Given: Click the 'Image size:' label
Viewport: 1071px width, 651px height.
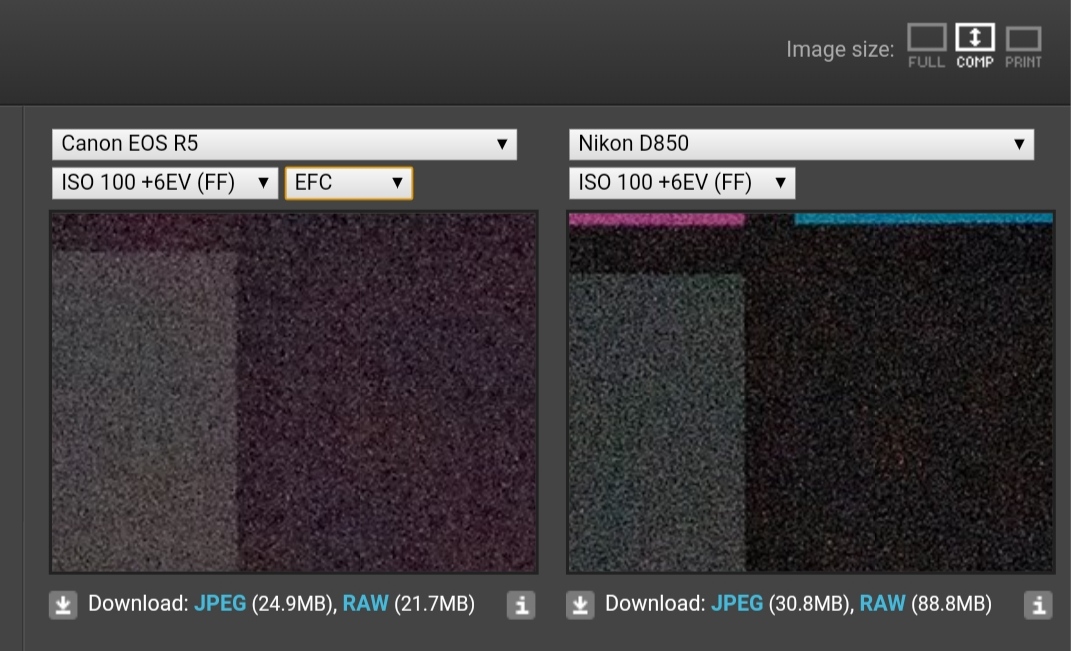Looking at the screenshot, I should pyautogui.click(x=840, y=49).
